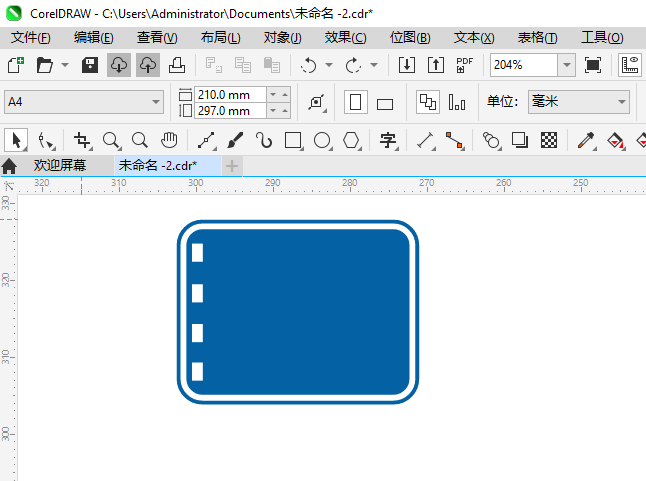Image resolution: width=646 pixels, height=481 pixels.
Task: Undo the last action
Action: coord(309,65)
